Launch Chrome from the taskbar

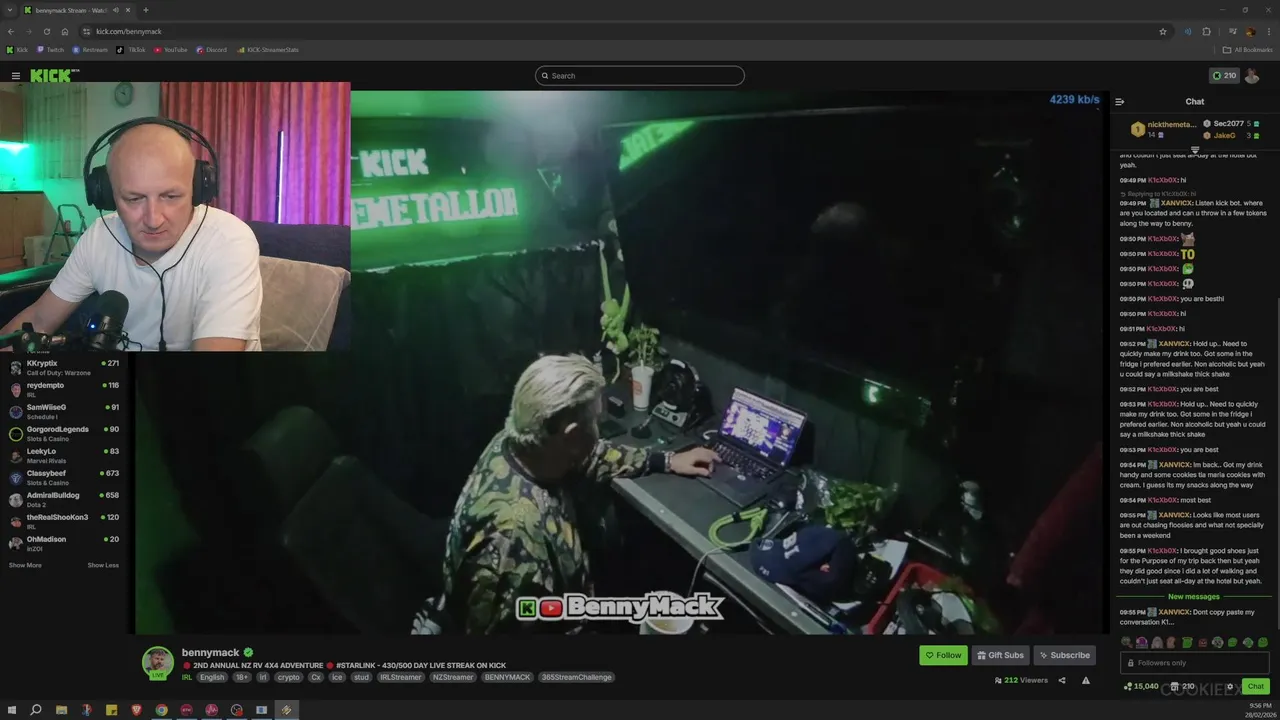161,710
